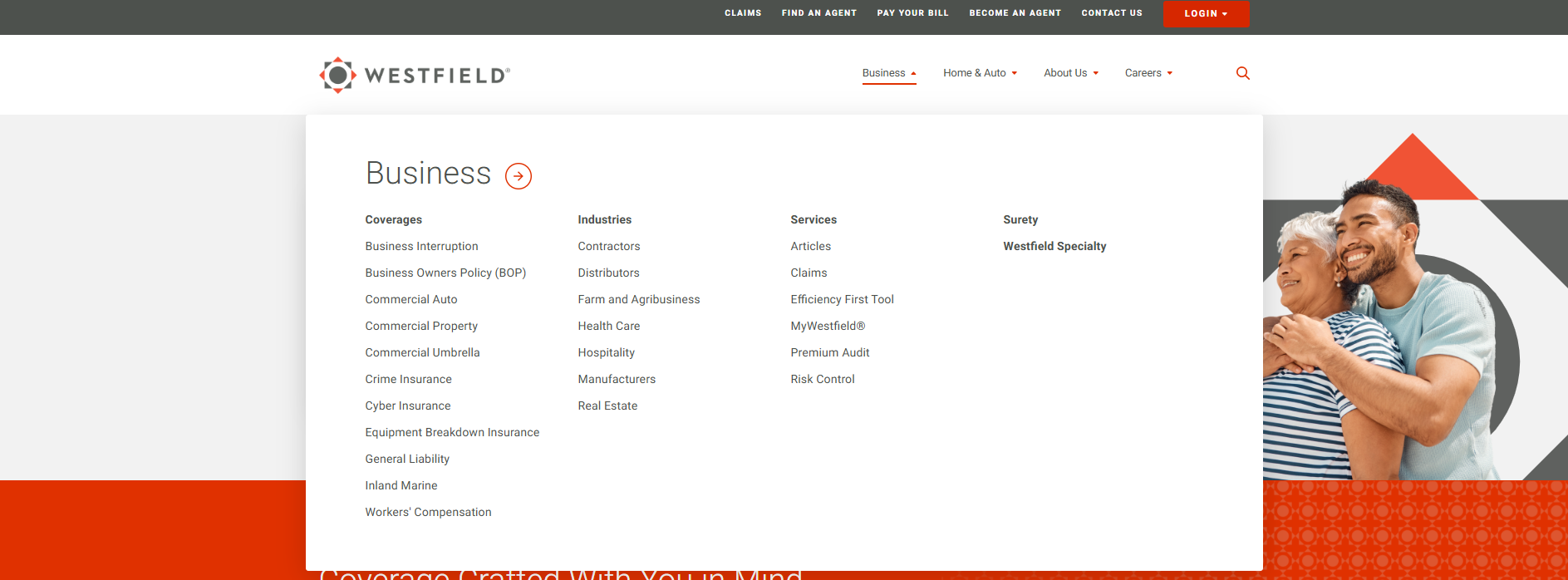Open Pay Your Bill link
This screenshot has width=1568, height=580.
(912, 13)
